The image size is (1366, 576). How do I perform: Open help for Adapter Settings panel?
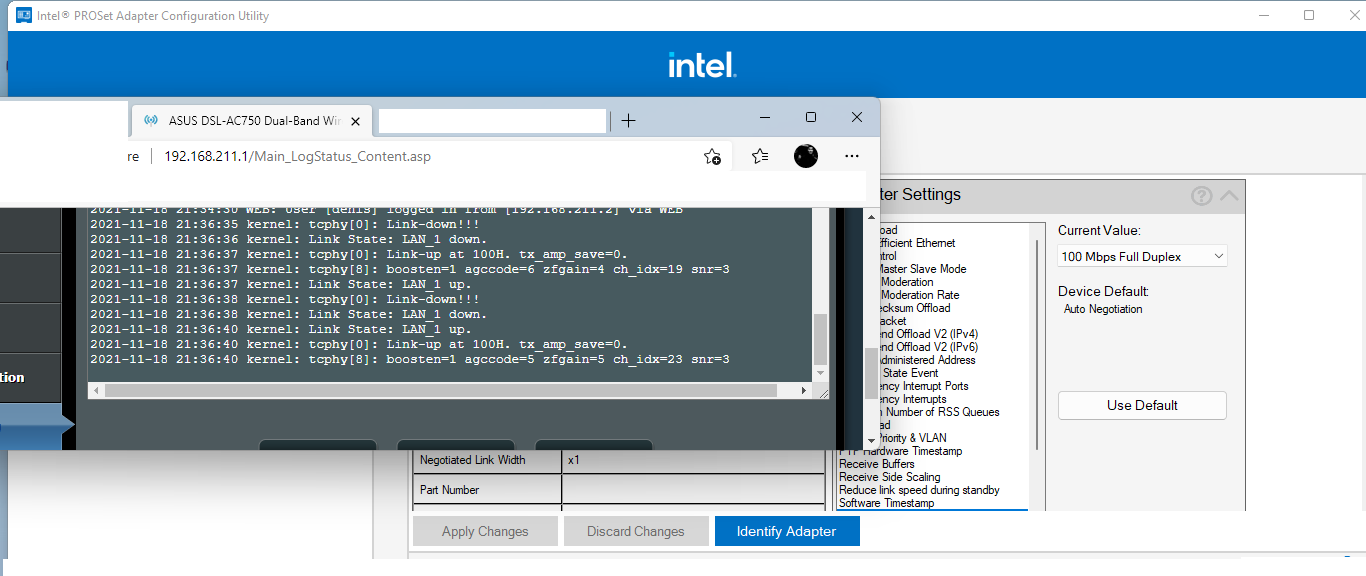tap(1202, 196)
